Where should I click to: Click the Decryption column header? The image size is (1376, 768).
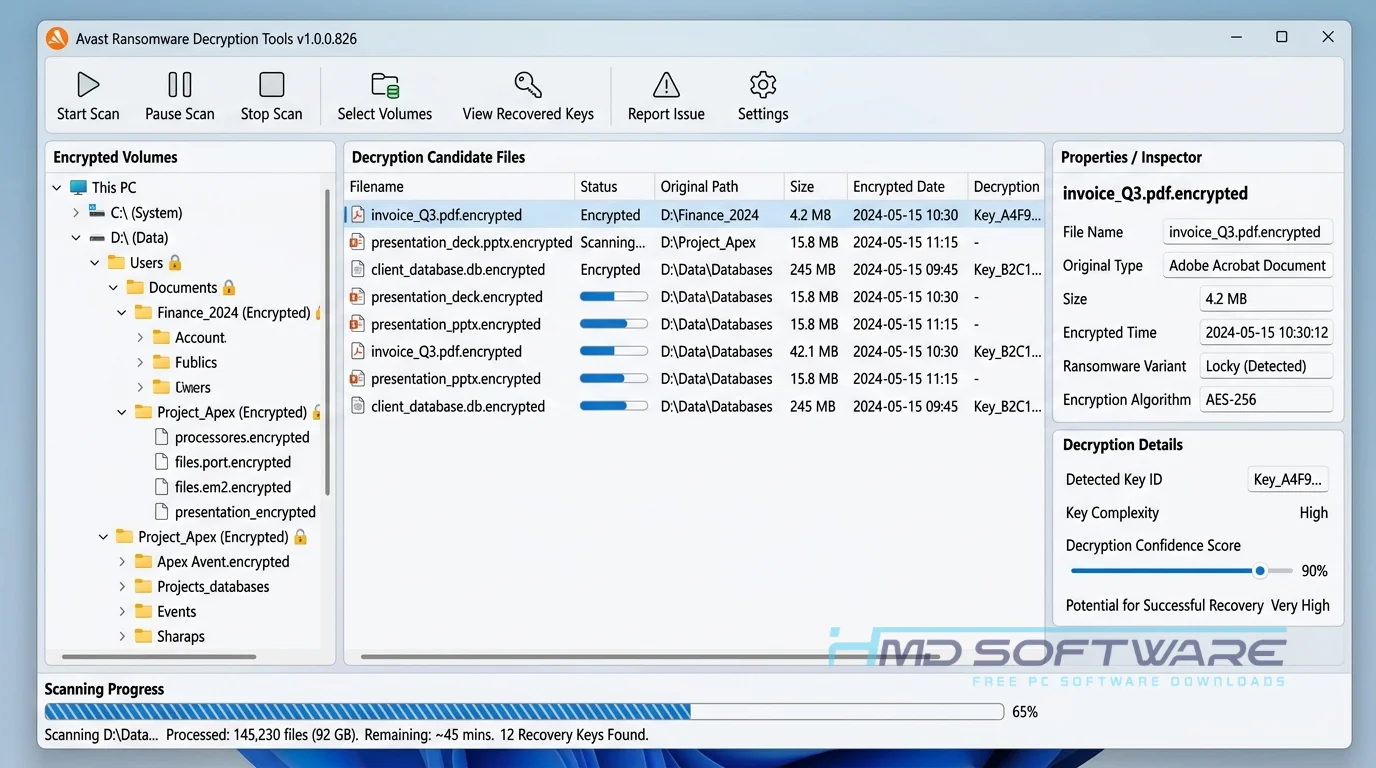(x=1006, y=187)
